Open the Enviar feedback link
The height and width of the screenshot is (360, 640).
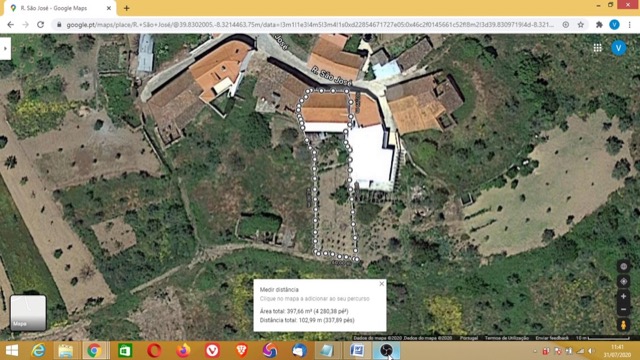point(552,338)
